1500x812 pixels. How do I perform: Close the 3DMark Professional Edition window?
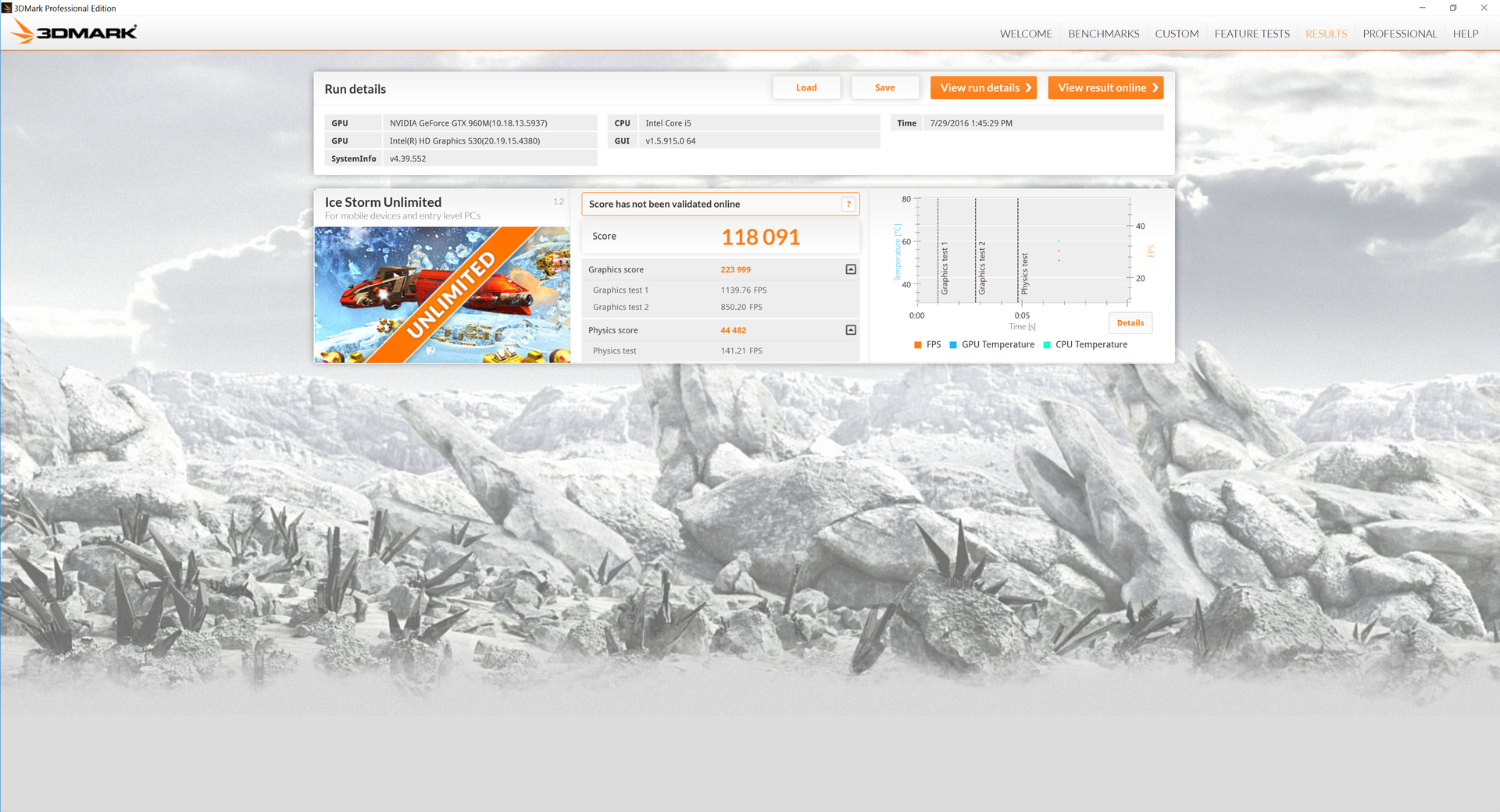[x=1484, y=8]
